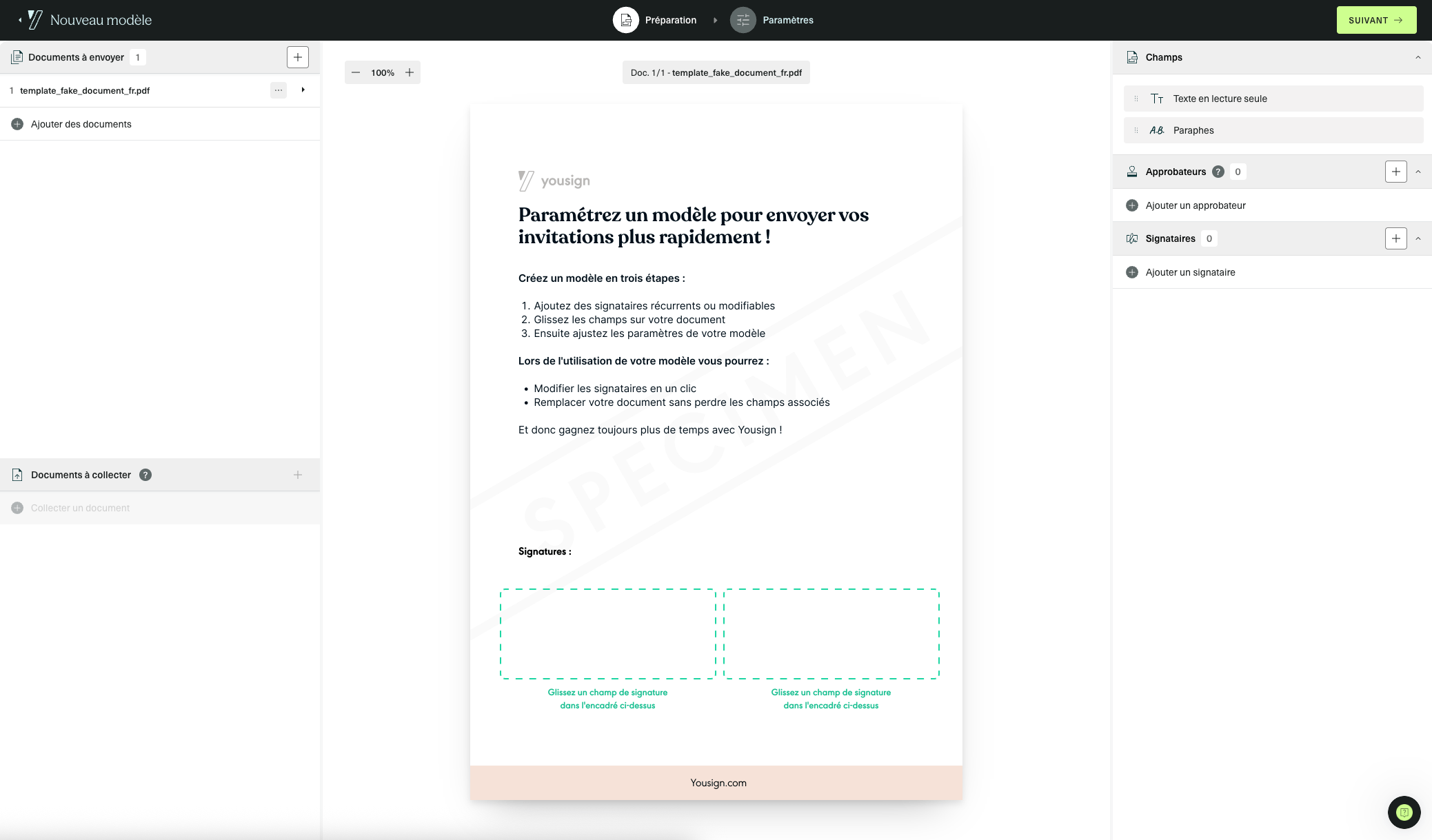This screenshot has width=1432, height=840.
Task: Open the '...' menu for template_fake_document_fr.pdf
Action: [278, 90]
